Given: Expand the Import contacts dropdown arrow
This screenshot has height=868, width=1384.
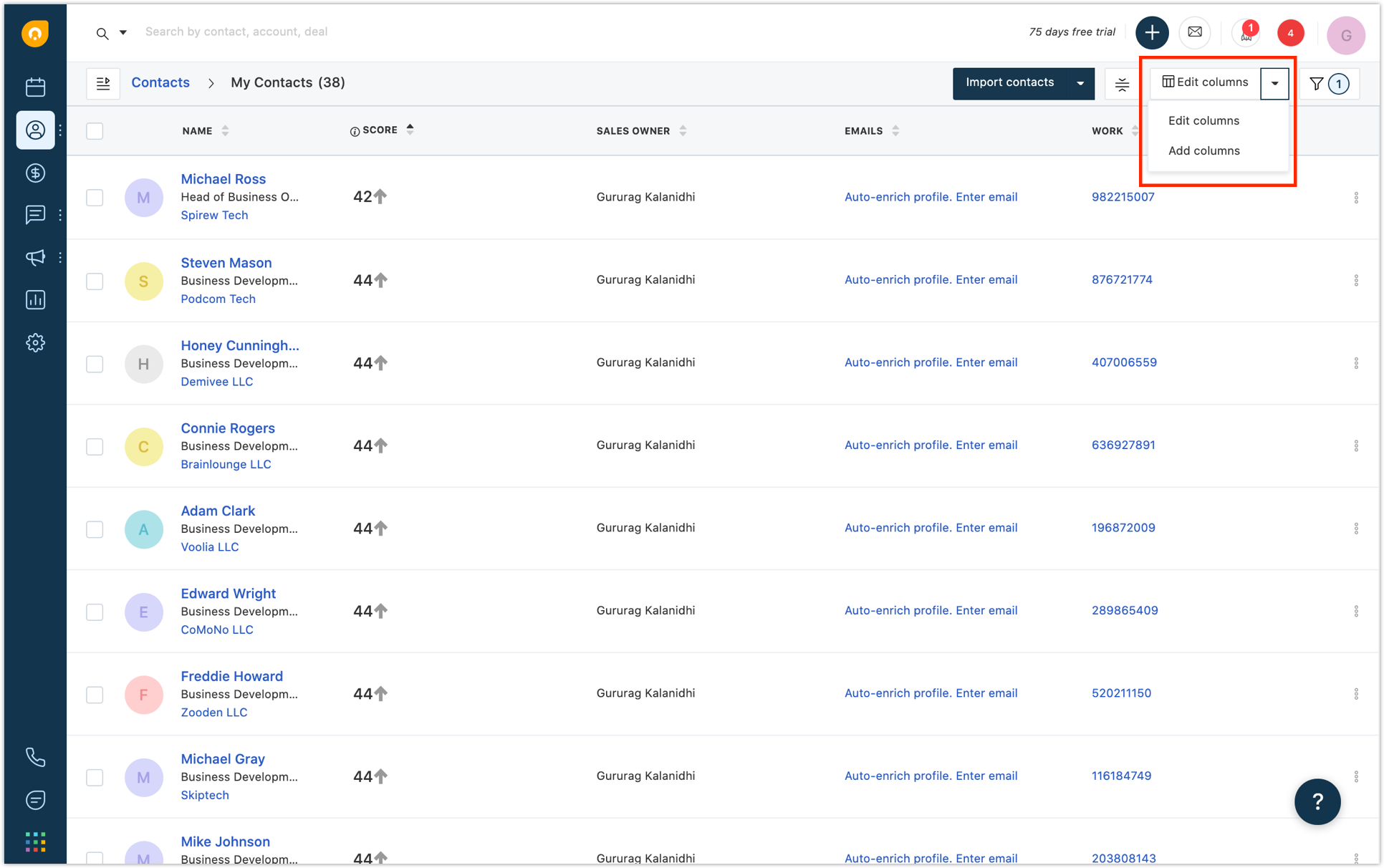Looking at the screenshot, I should tap(1080, 84).
